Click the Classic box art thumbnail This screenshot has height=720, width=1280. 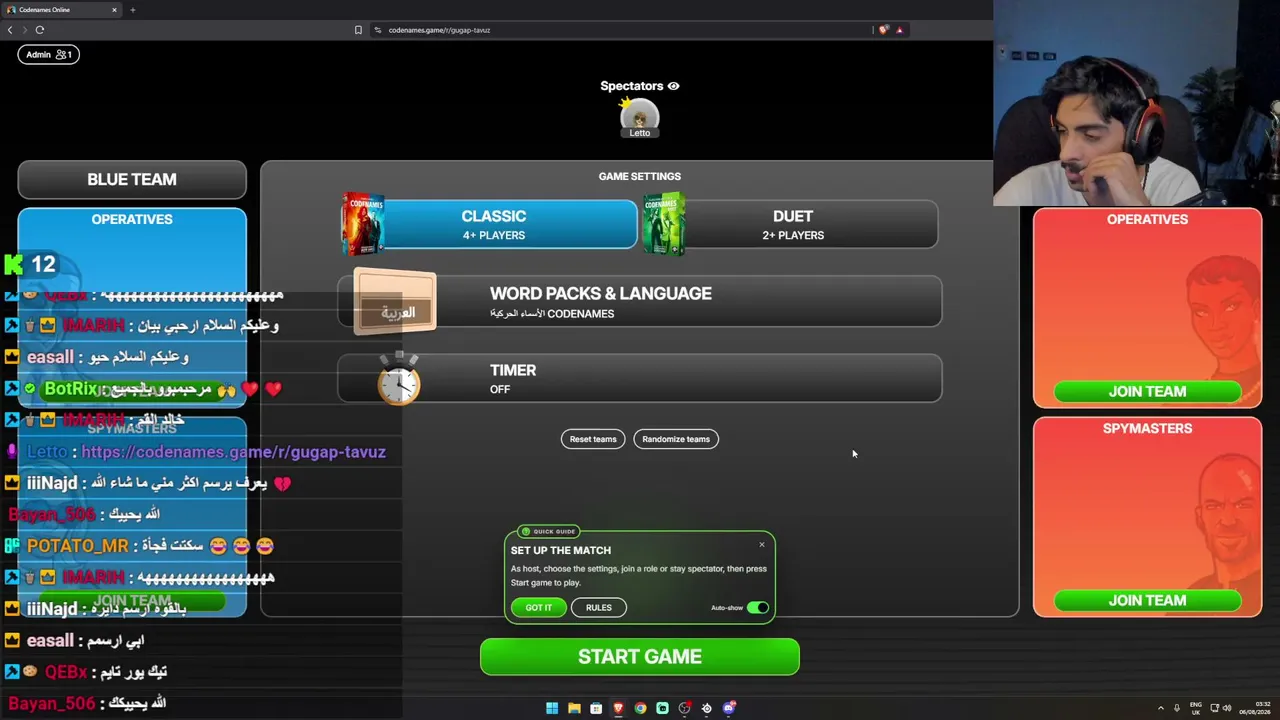363,224
